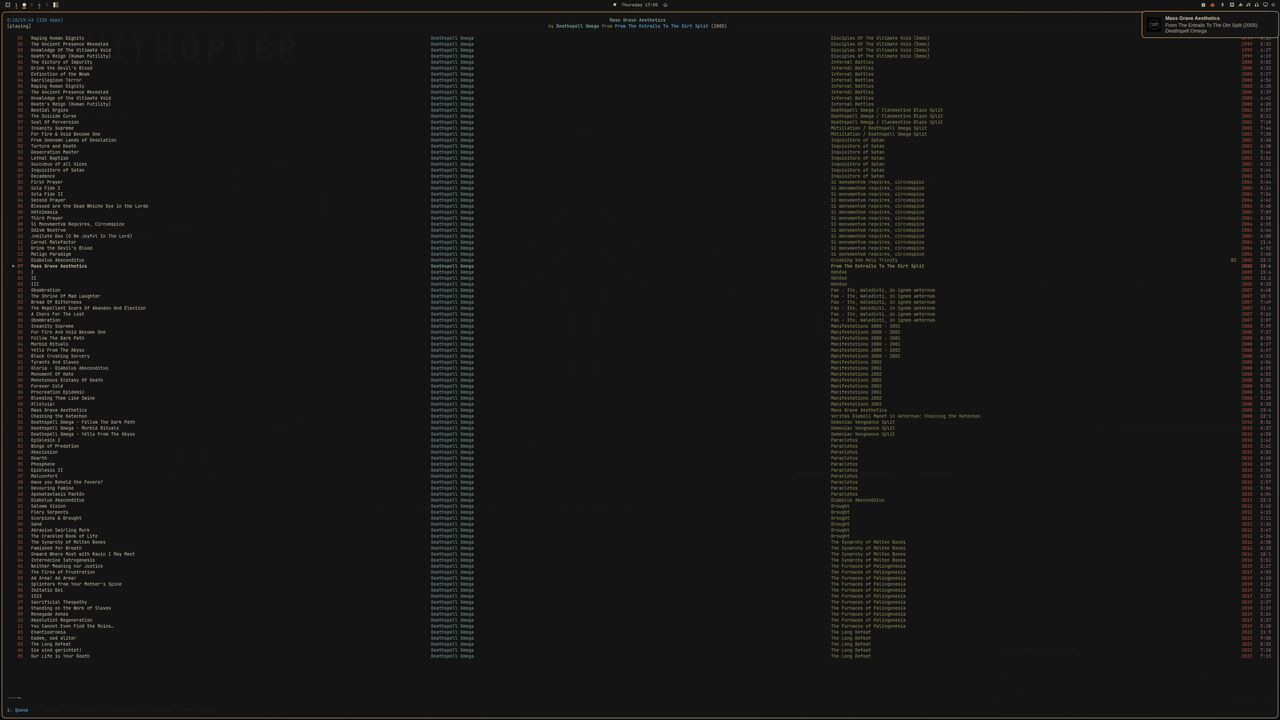Switch to the highlighted workspace 2
This screenshot has width=1280, height=720.
tap(24, 5)
